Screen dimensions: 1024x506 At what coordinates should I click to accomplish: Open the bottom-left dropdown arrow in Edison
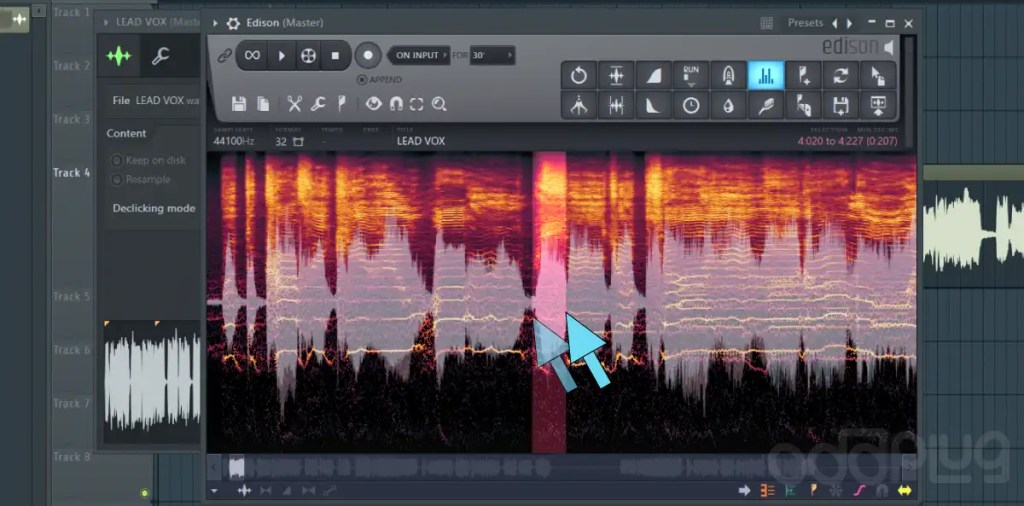pyautogui.click(x=214, y=490)
